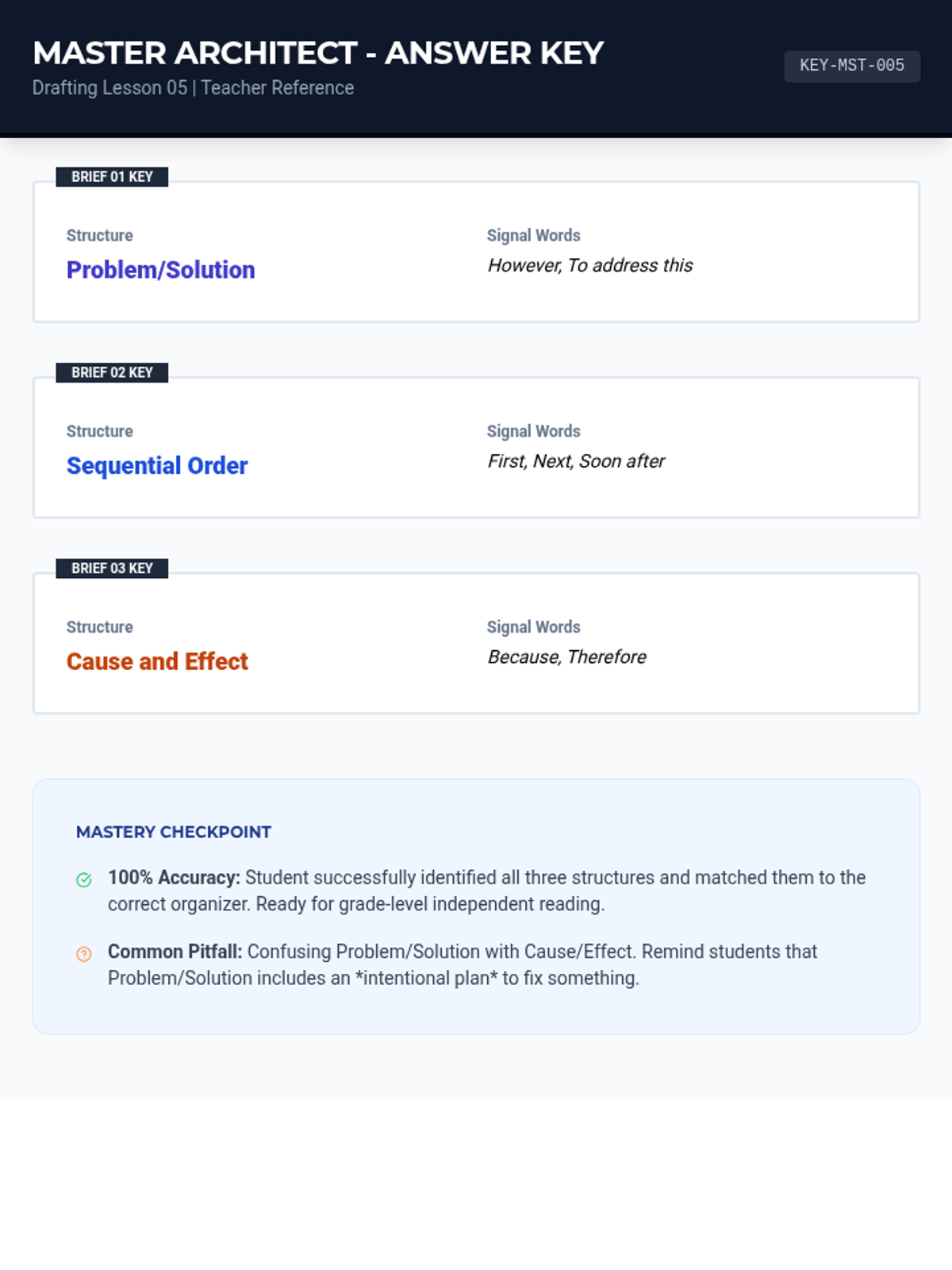Viewport: 952px width, 1270px height.
Task: Click the bold "100% Accuracy:" label
Action: [174, 878]
